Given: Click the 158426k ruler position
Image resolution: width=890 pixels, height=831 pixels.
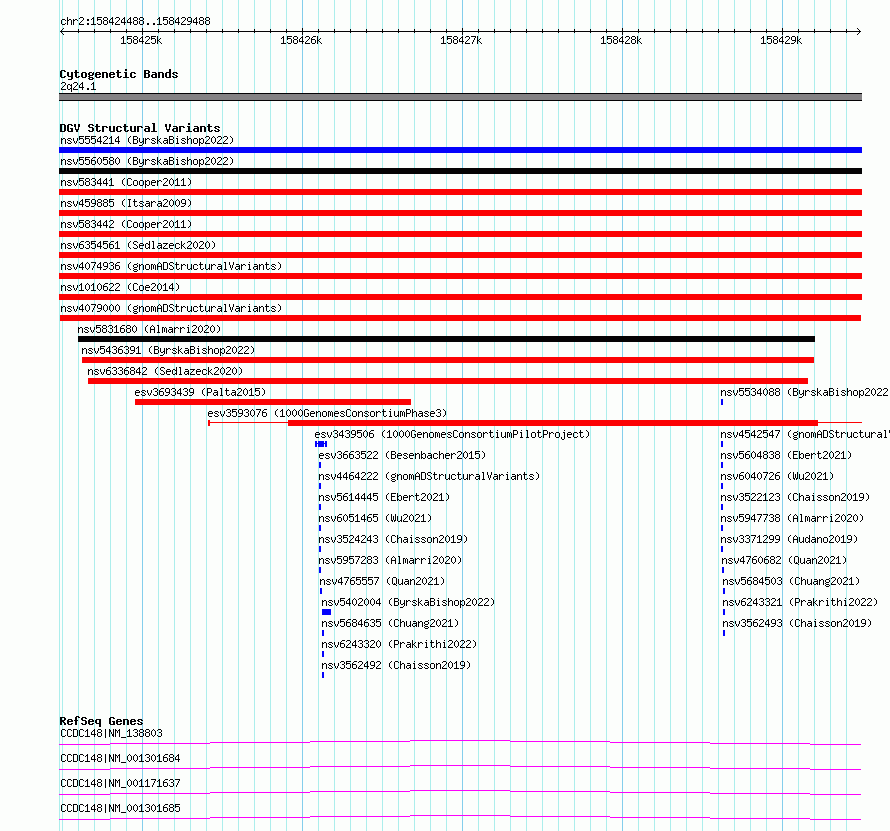Looking at the screenshot, I should [301, 40].
